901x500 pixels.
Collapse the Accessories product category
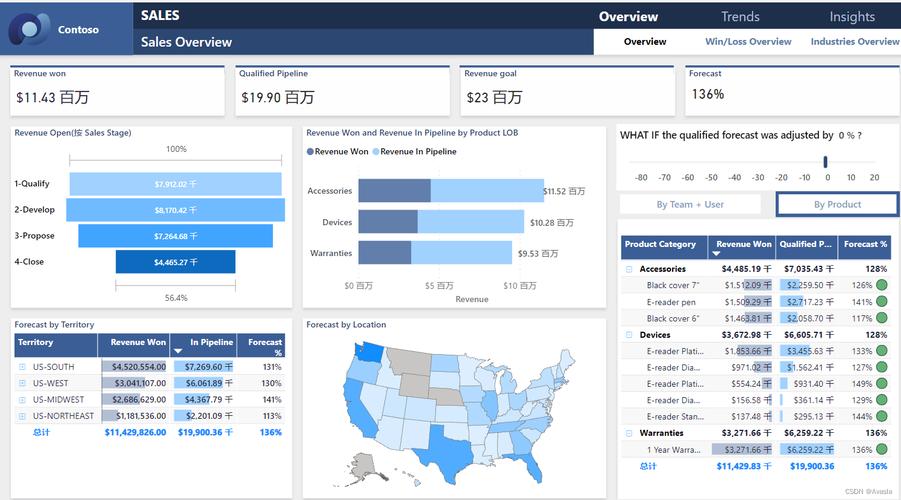coord(629,269)
